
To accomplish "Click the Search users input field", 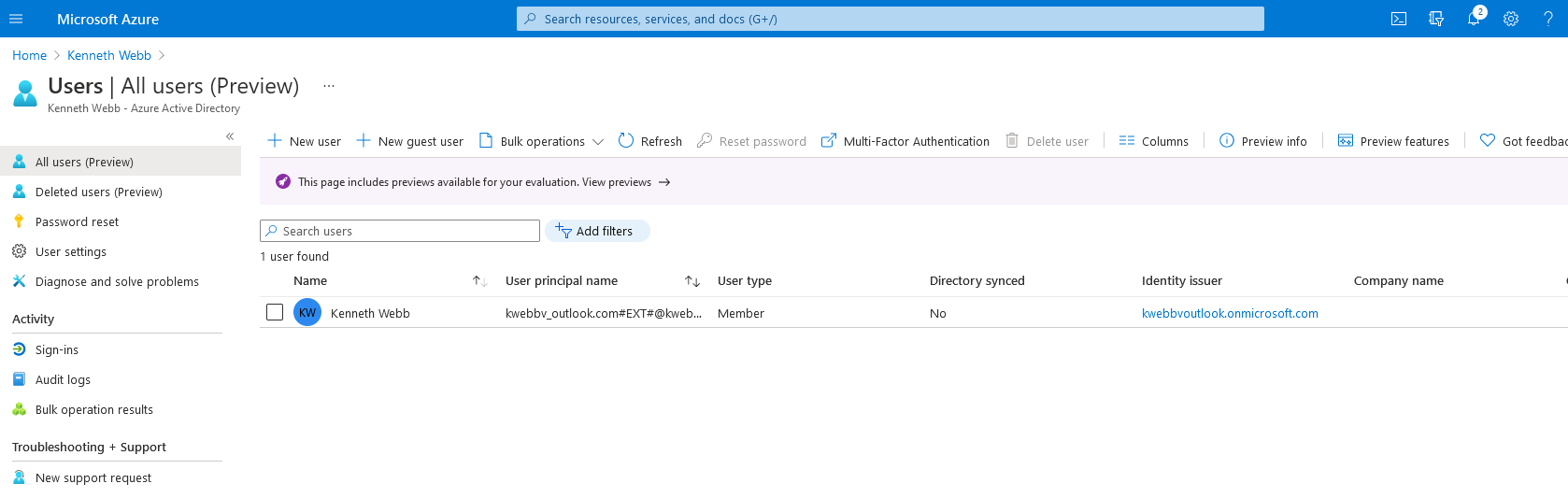I will 400,231.
